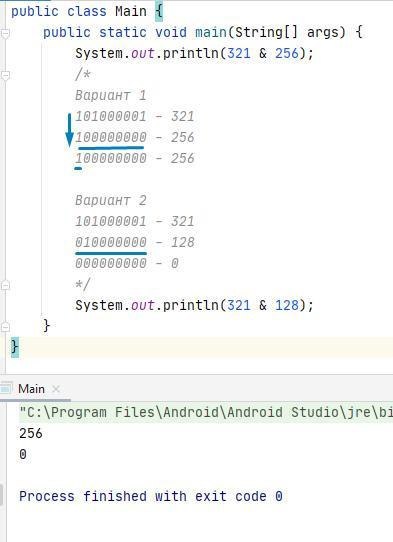Click the println(321 & 256) statement
The height and width of the screenshot is (542, 393).
tap(194, 54)
